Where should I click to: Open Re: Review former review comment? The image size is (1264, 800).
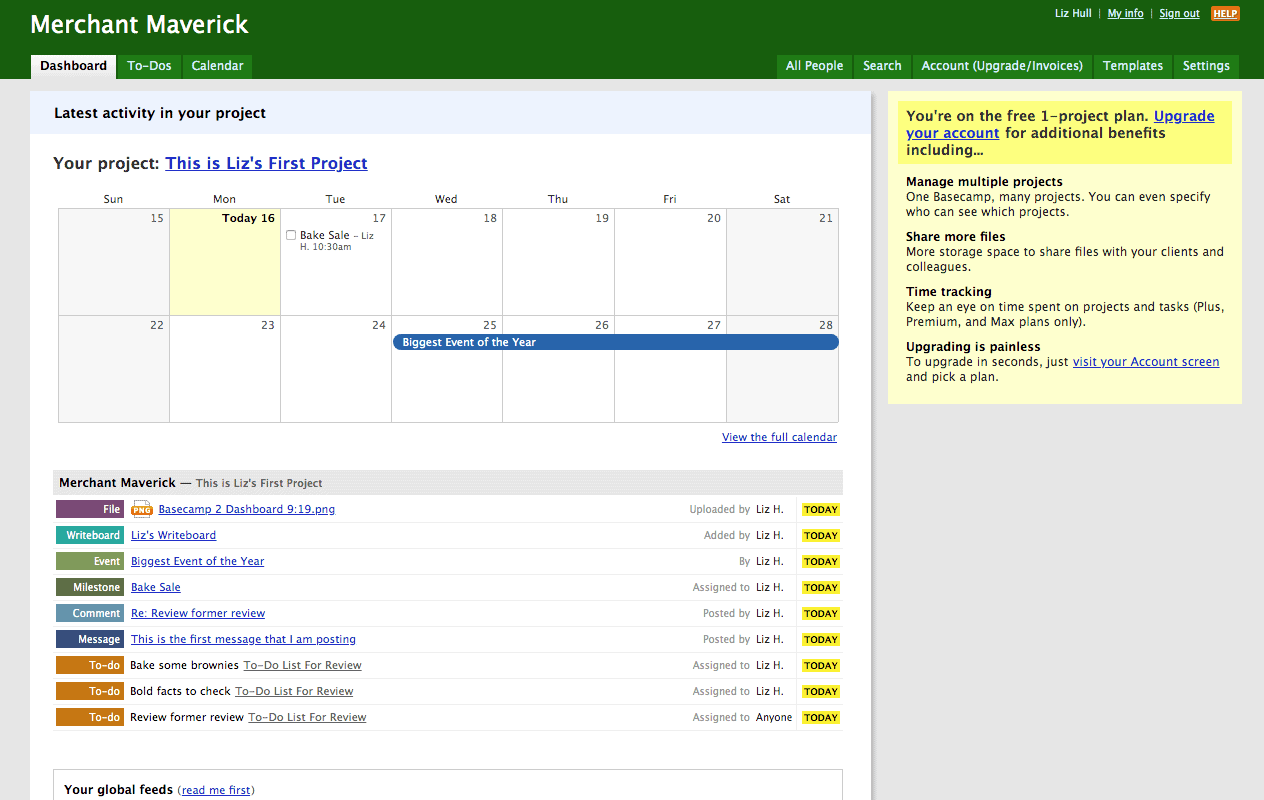tap(198, 613)
